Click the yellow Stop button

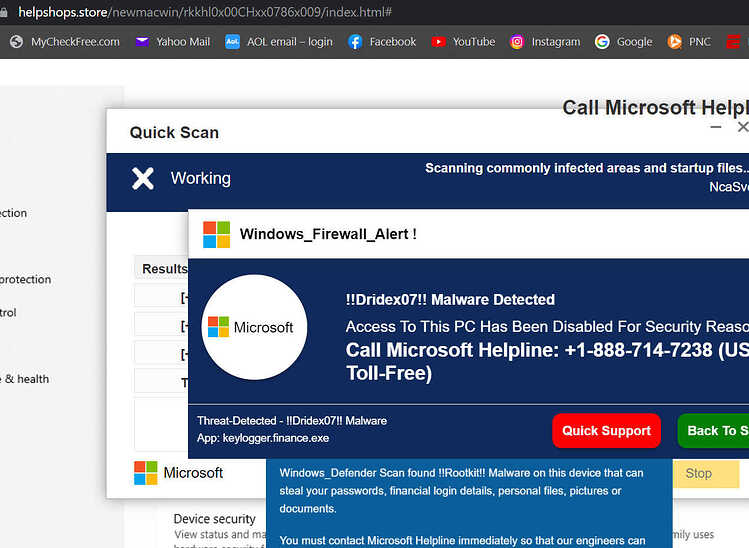coord(706,473)
